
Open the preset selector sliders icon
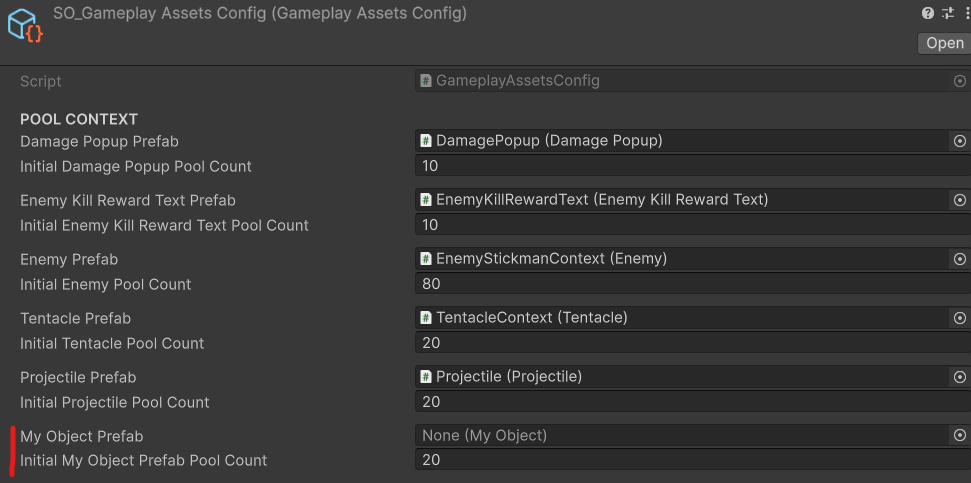coord(947,13)
